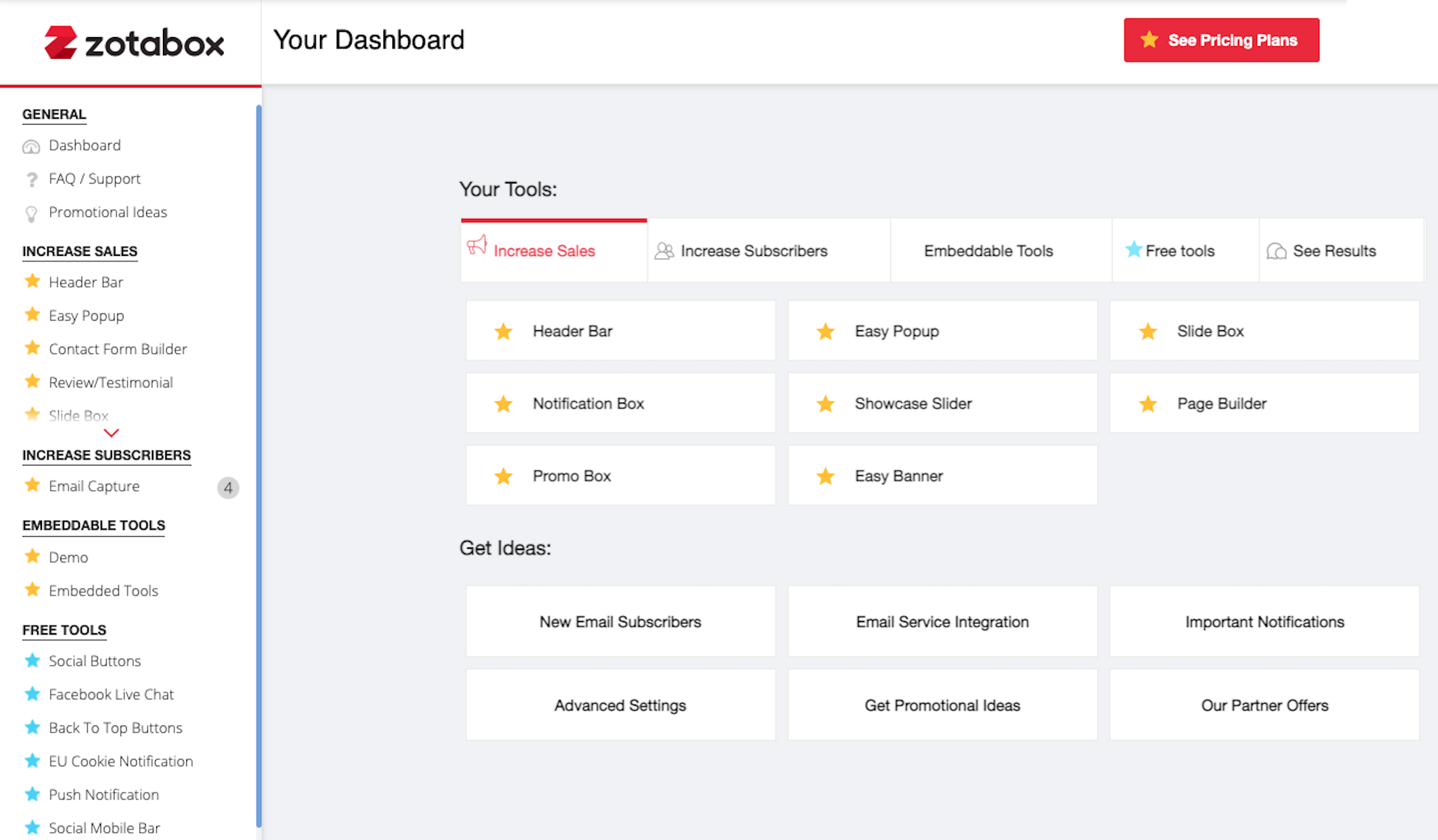The width and height of the screenshot is (1438, 840).
Task: Click the Page Builder tool icon
Action: tap(1148, 404)
